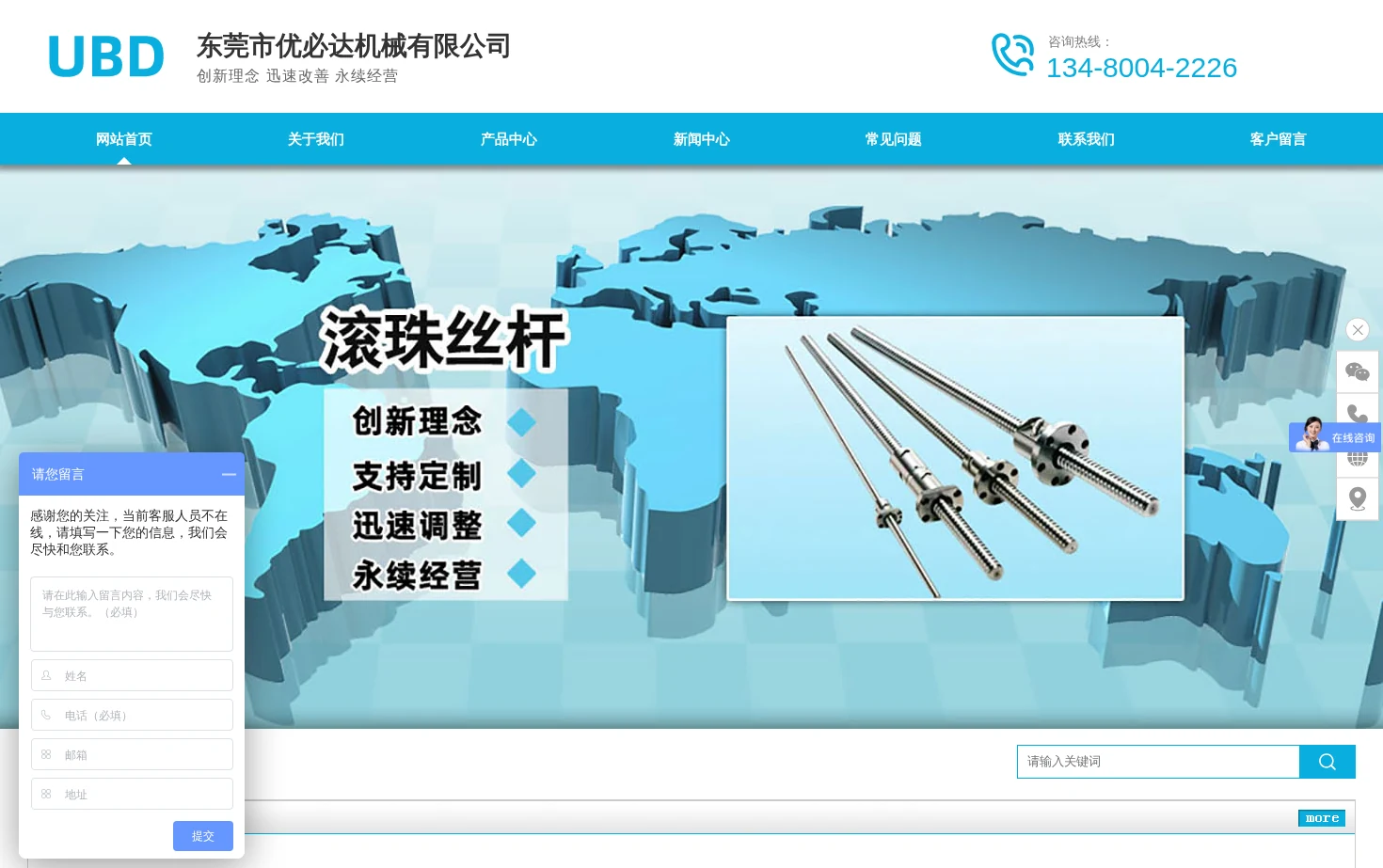Open 常见问题 navigation item
The width and height of the screenshot is (1383, 868).
tap(894, 139)
